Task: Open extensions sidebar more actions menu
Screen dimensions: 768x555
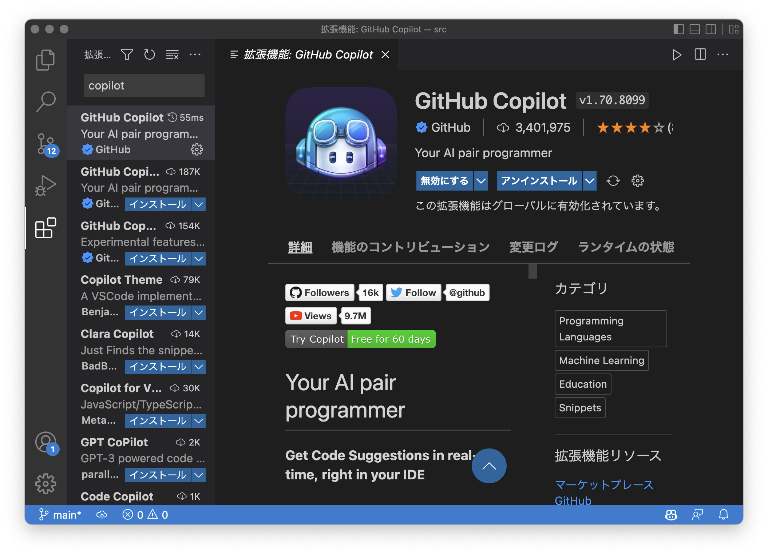Action: 195,54
